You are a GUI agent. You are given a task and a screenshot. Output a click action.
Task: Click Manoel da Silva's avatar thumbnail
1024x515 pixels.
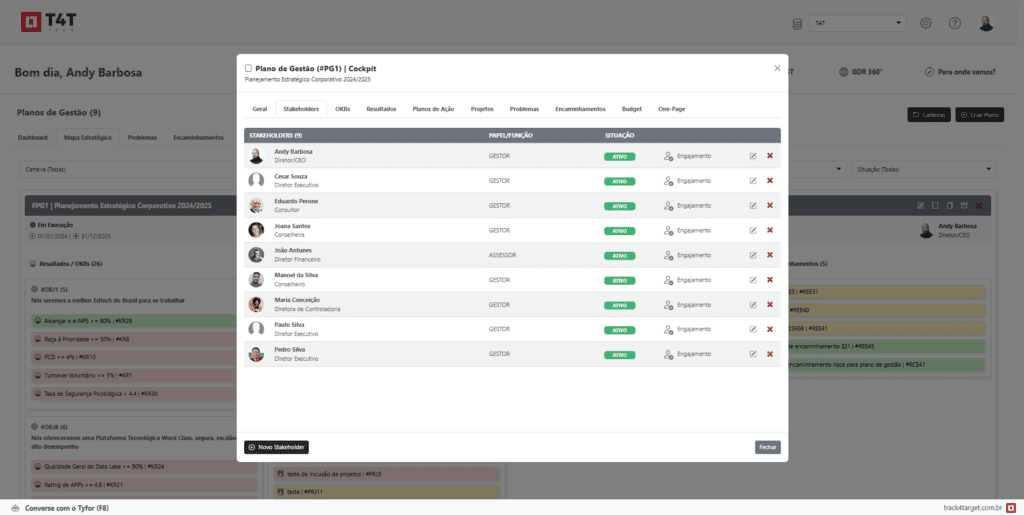[x=256, y=280]
